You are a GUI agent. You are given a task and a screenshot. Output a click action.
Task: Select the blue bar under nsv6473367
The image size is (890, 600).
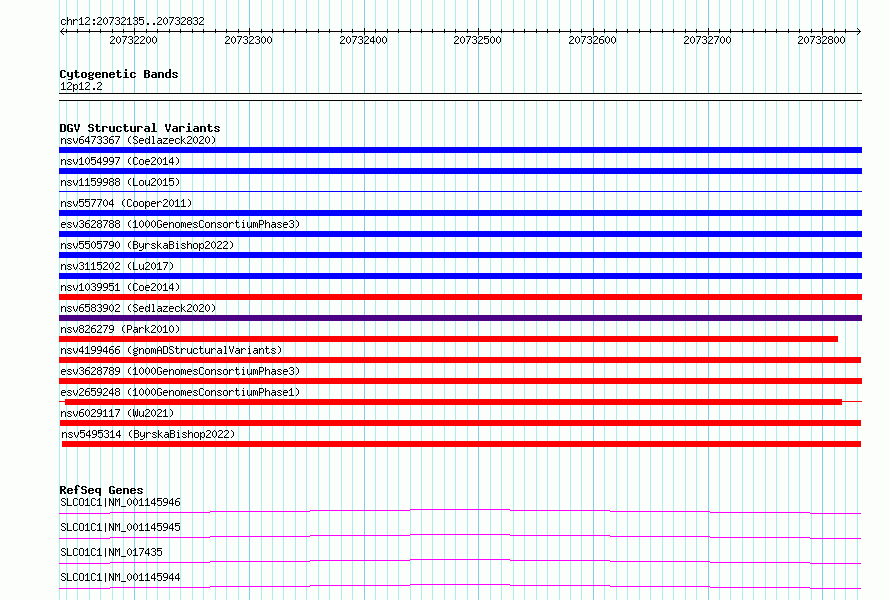click(x=460, y=150)
